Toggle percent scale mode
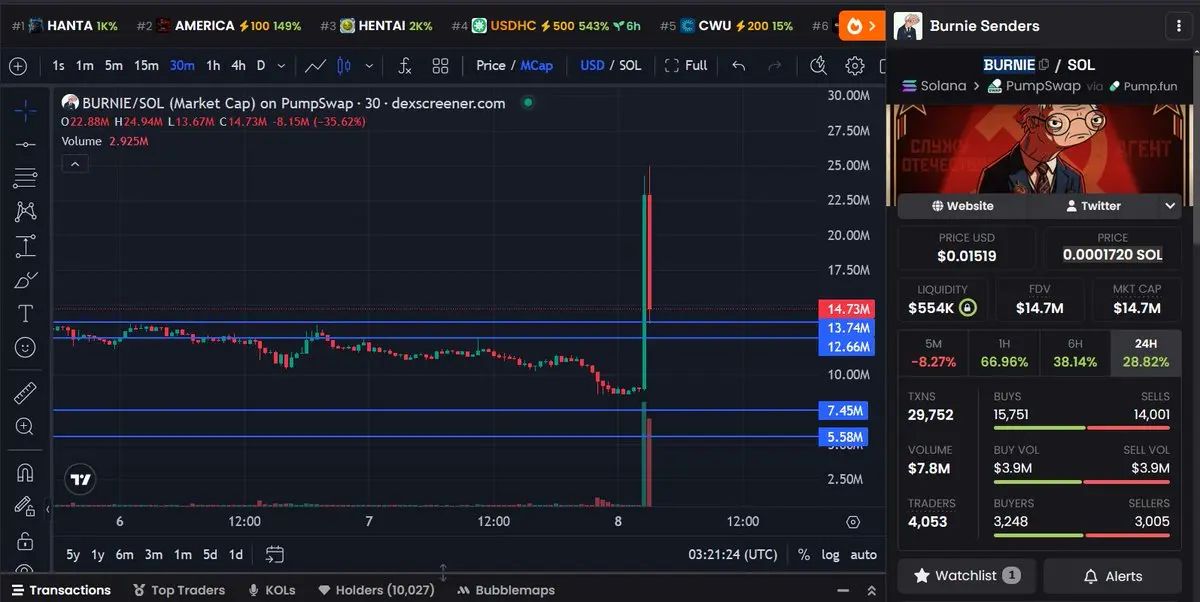 point(804,555)
